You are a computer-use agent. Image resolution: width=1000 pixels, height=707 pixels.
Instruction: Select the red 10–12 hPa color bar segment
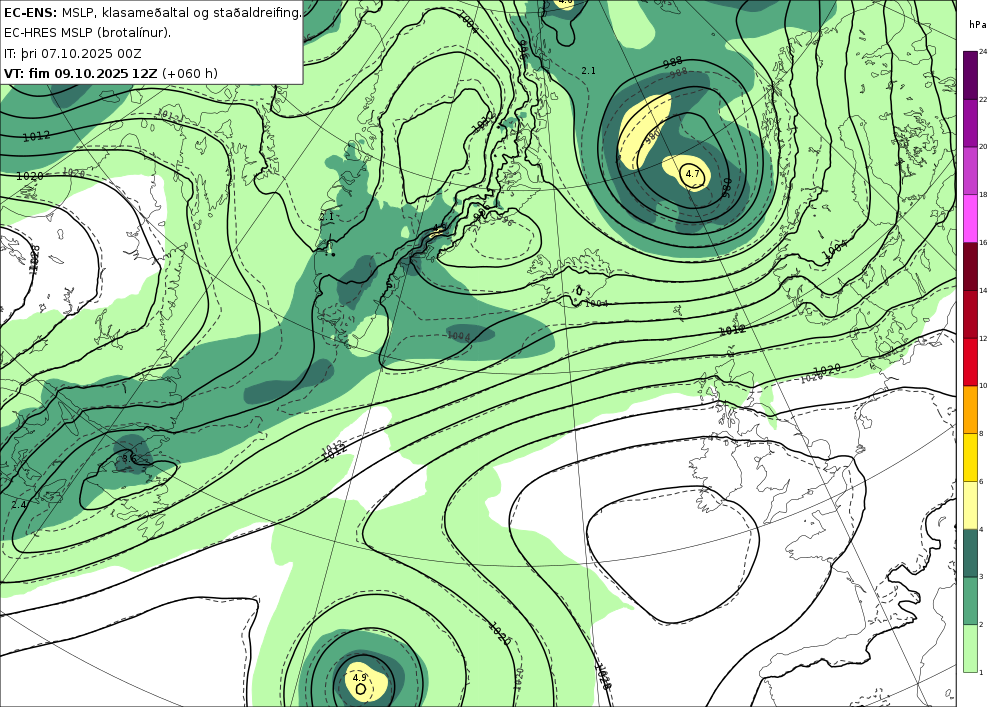tap(970, 361)
